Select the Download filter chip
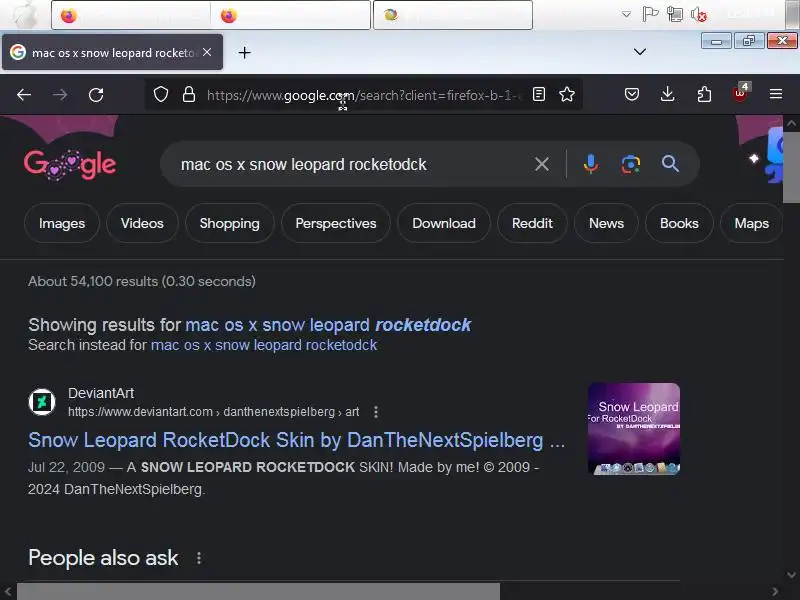Viewport: 800px width, 600px height. (444, 223)
